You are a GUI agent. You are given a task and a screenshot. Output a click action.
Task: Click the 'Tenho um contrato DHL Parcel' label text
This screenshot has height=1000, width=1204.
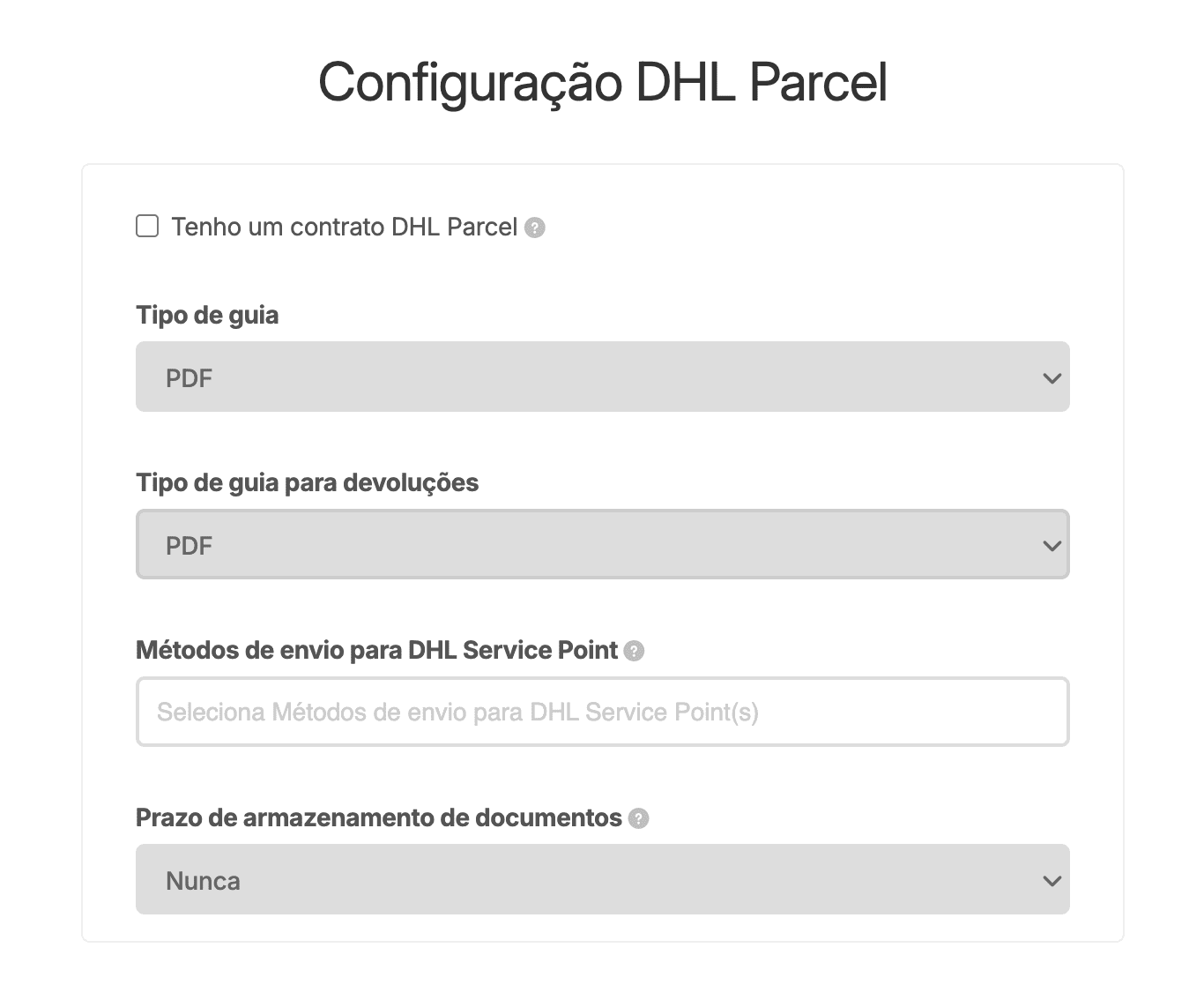point(344,228)
